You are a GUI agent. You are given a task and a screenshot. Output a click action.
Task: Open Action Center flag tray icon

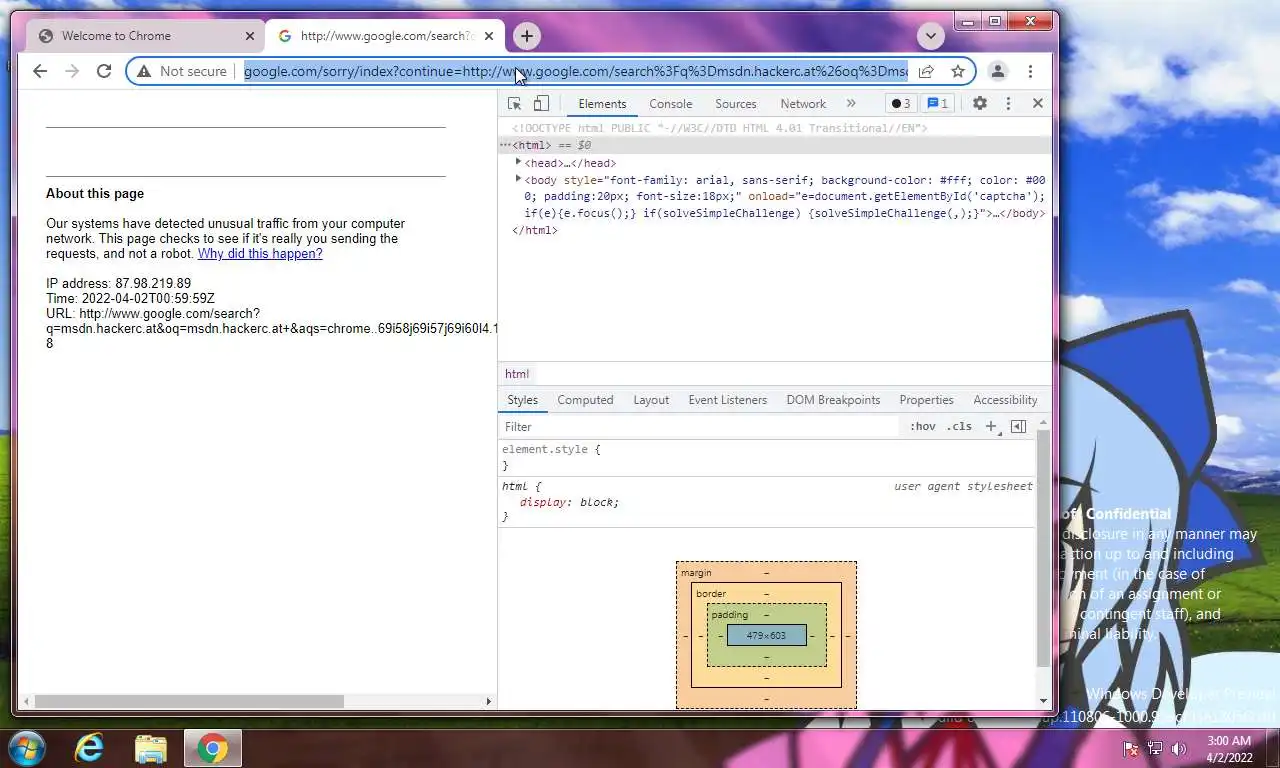tap(1130, 748)
